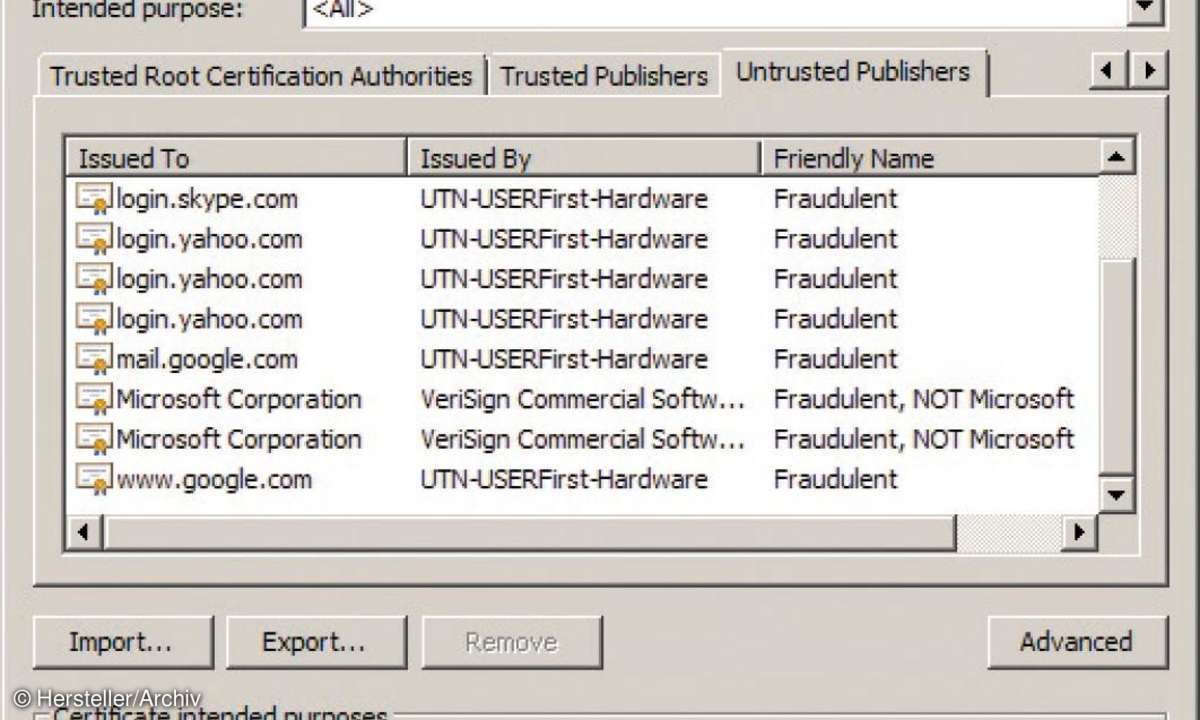This screenshot has height=720, width=1200.
Task: Click the certificate icon beside www.google.com
Action: click(x=93, y=479)
